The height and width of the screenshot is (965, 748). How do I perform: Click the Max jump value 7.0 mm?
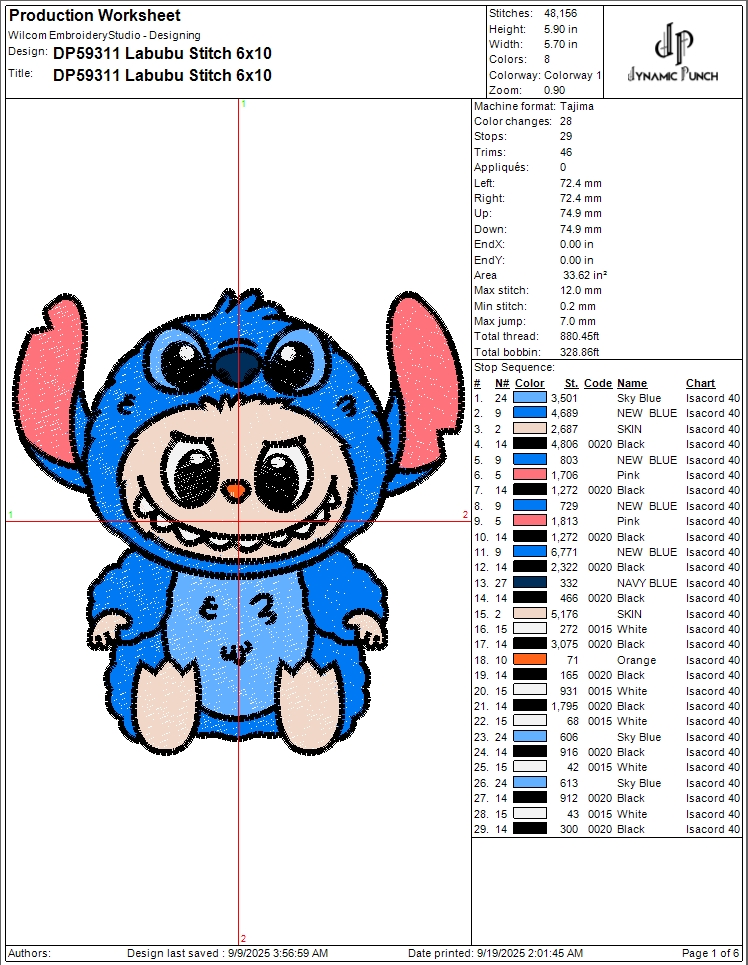(577, 321)
